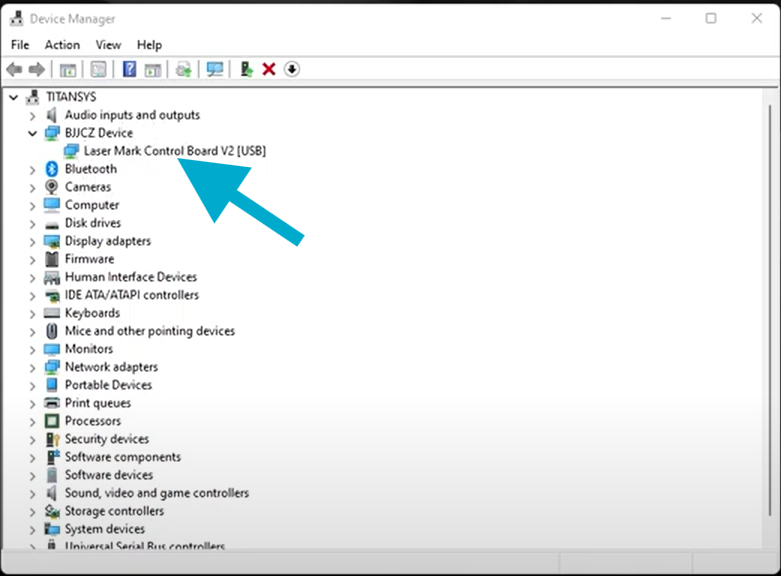Click Scan for hardware changes monitor icon

click(215, 69)
